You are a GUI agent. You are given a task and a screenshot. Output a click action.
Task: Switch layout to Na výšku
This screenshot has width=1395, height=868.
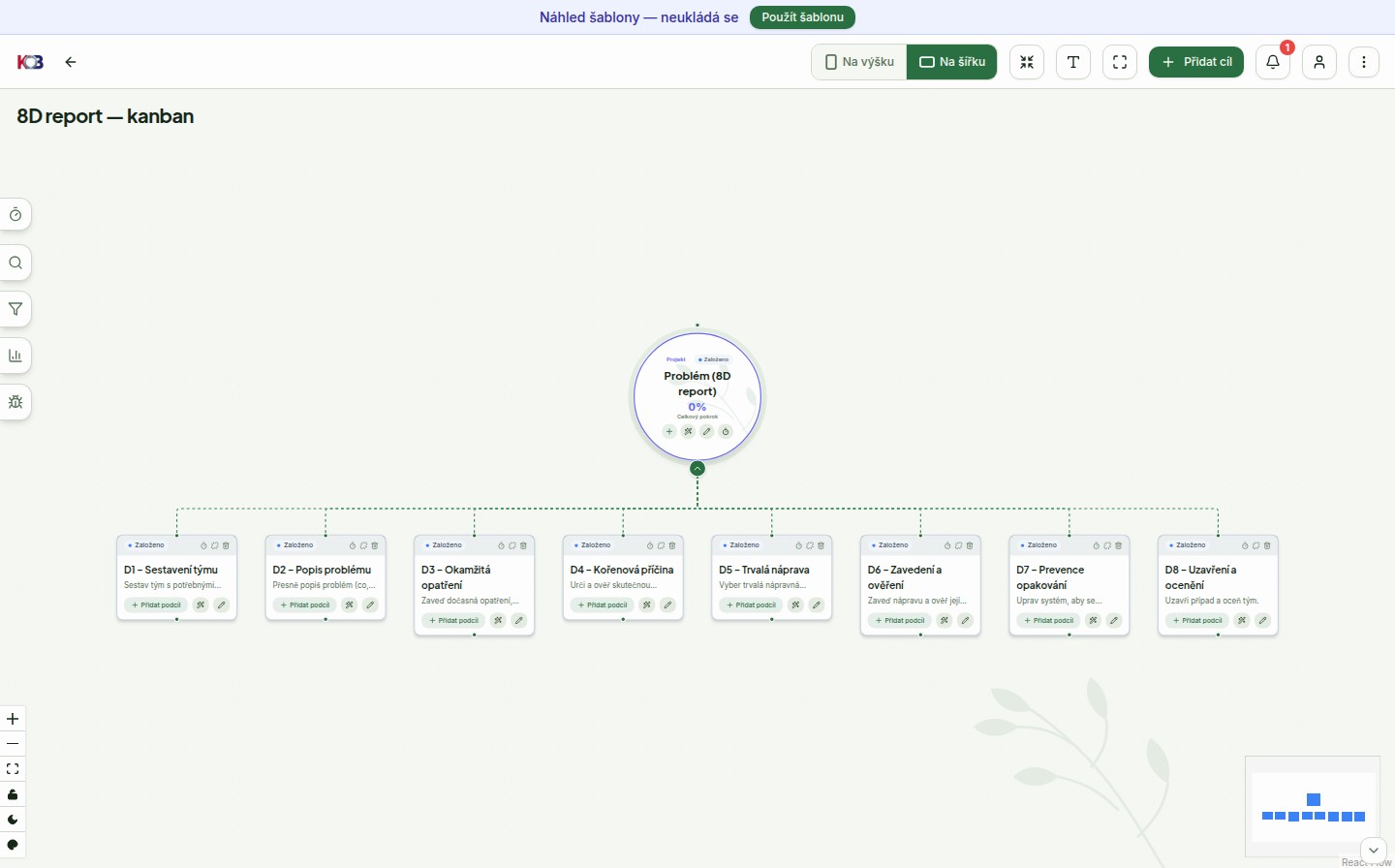point(859,62)
